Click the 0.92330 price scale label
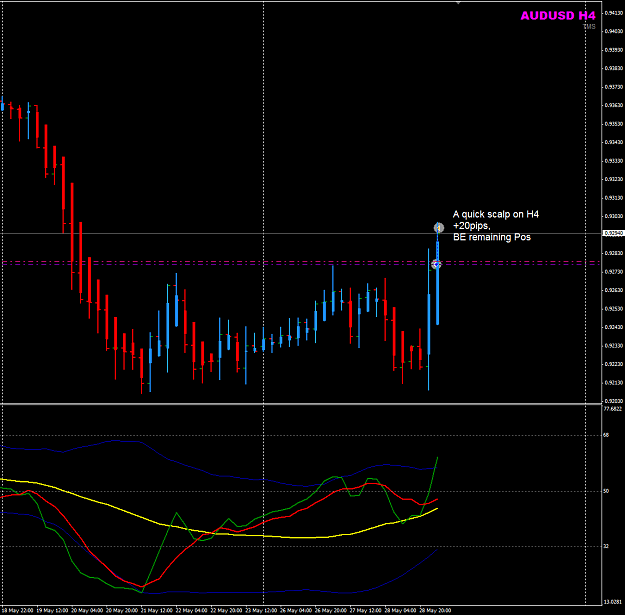Viewport: 625px width, 615px height. pyautogui.click(x=613, y=346)
